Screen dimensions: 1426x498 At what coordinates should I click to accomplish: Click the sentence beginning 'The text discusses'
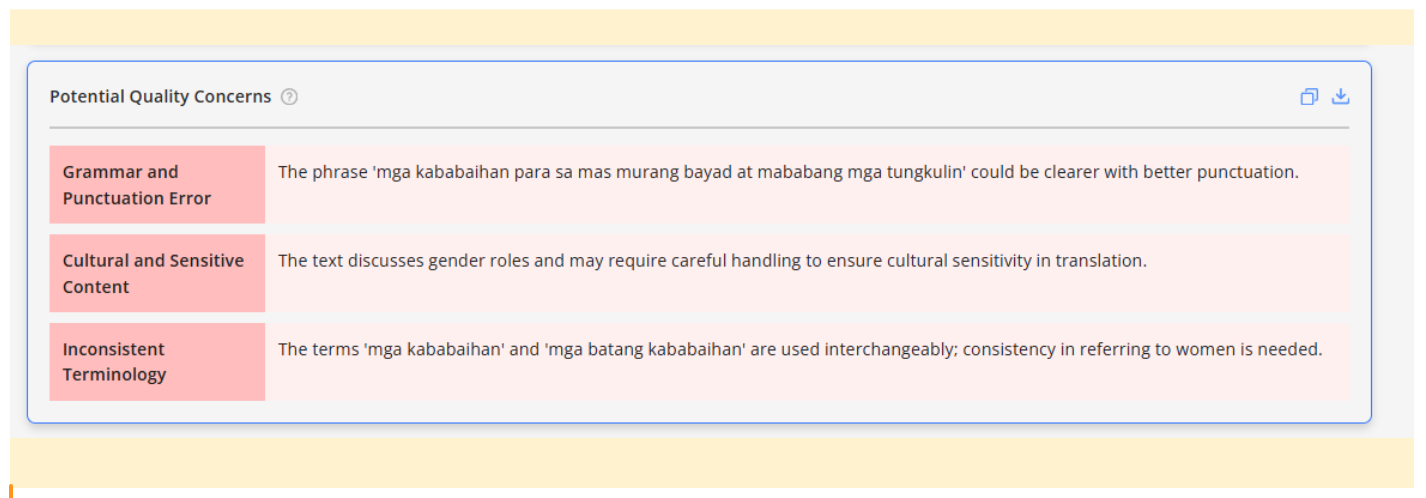coord(712,261)
